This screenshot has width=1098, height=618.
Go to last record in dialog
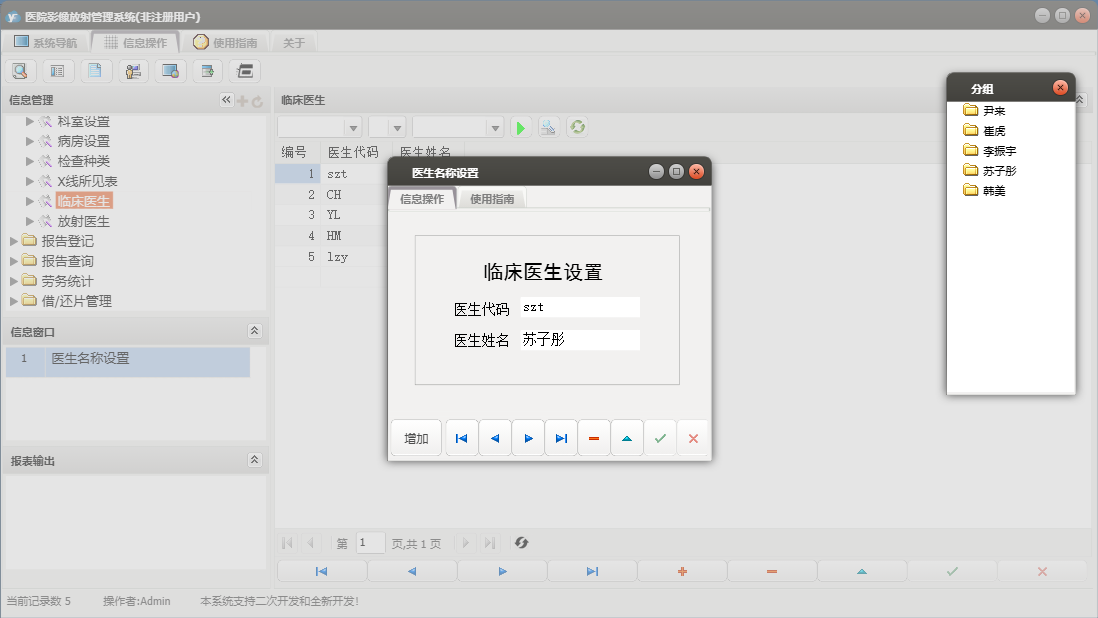pos(561,439)
